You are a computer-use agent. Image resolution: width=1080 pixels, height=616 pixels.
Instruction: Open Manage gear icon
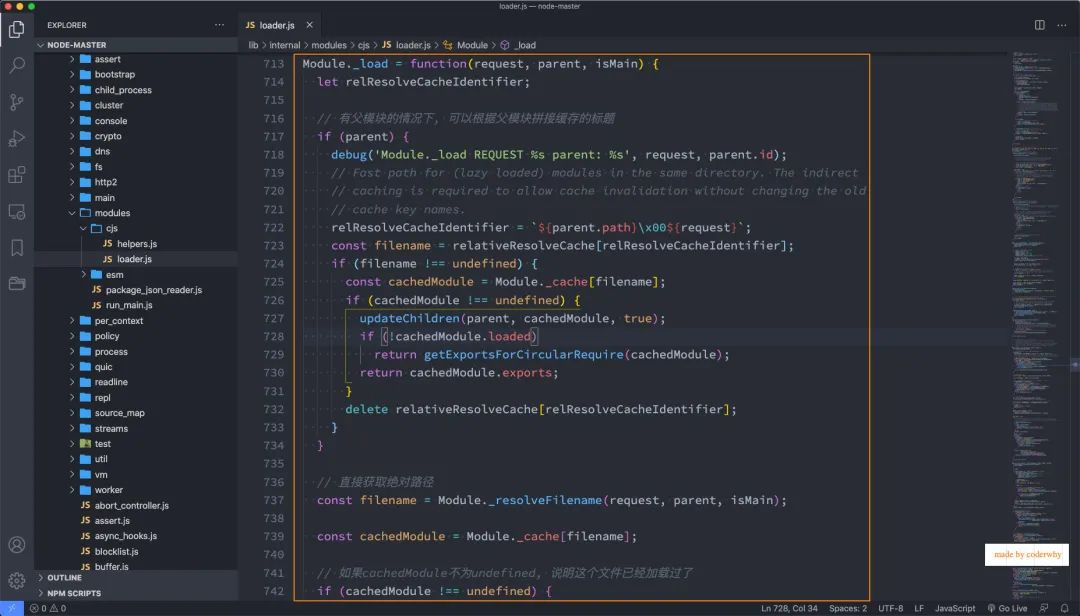pos(17,580)
